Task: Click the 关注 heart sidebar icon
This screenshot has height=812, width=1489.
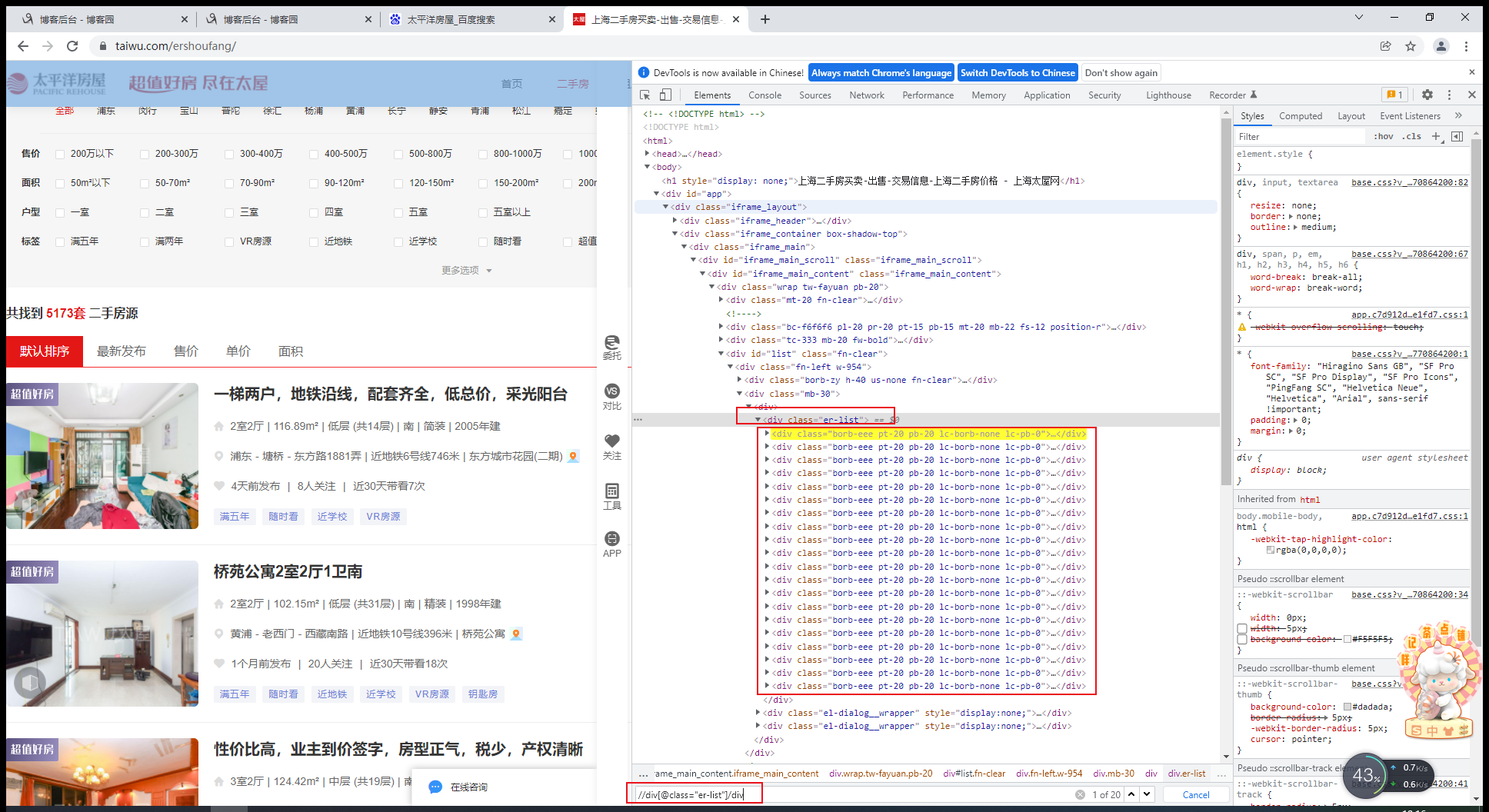Action: pos(612,447)
